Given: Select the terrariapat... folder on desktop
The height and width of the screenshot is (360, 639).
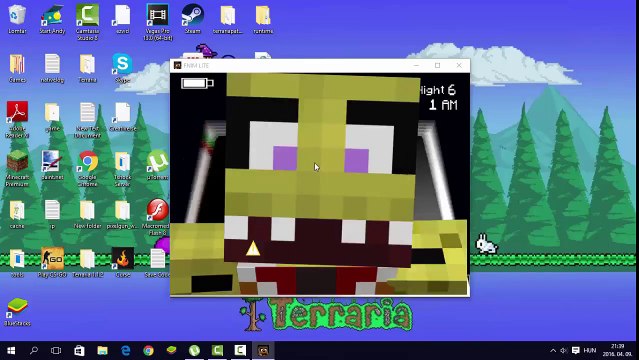Looking at the screenshot, I should 227,19.
